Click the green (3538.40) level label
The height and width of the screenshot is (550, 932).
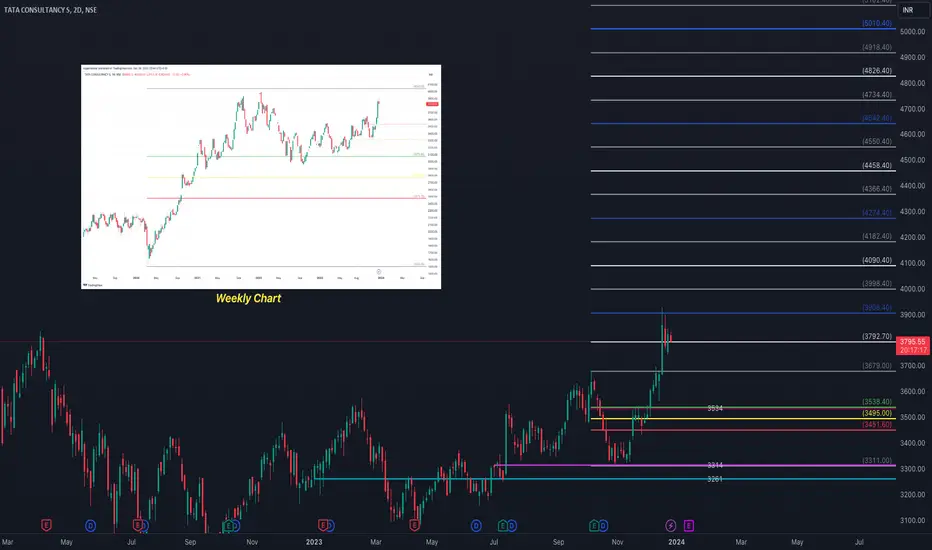877,403
